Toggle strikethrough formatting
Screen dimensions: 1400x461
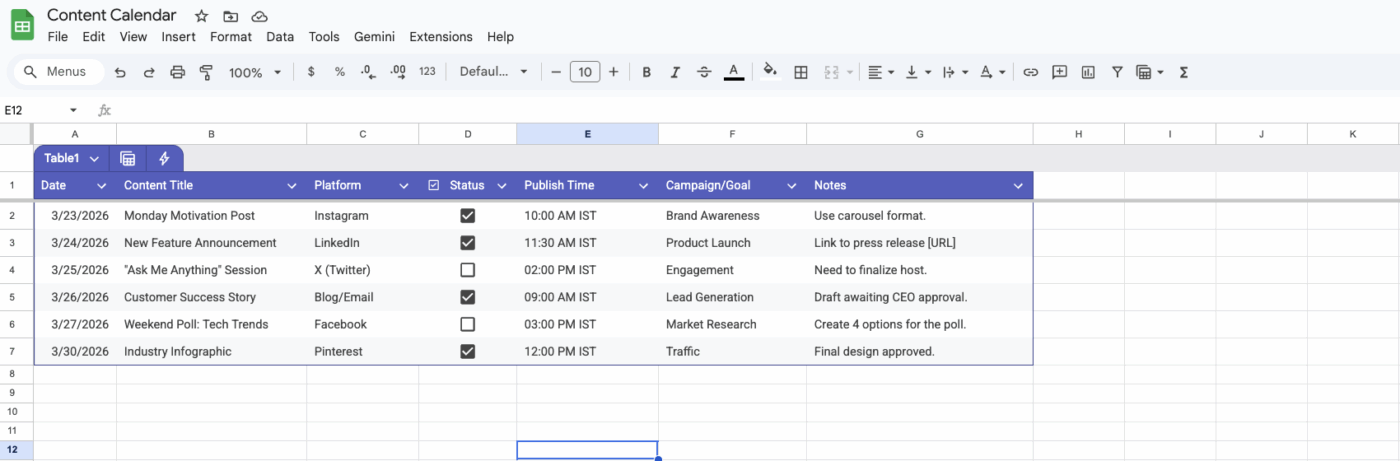[704, 72]
